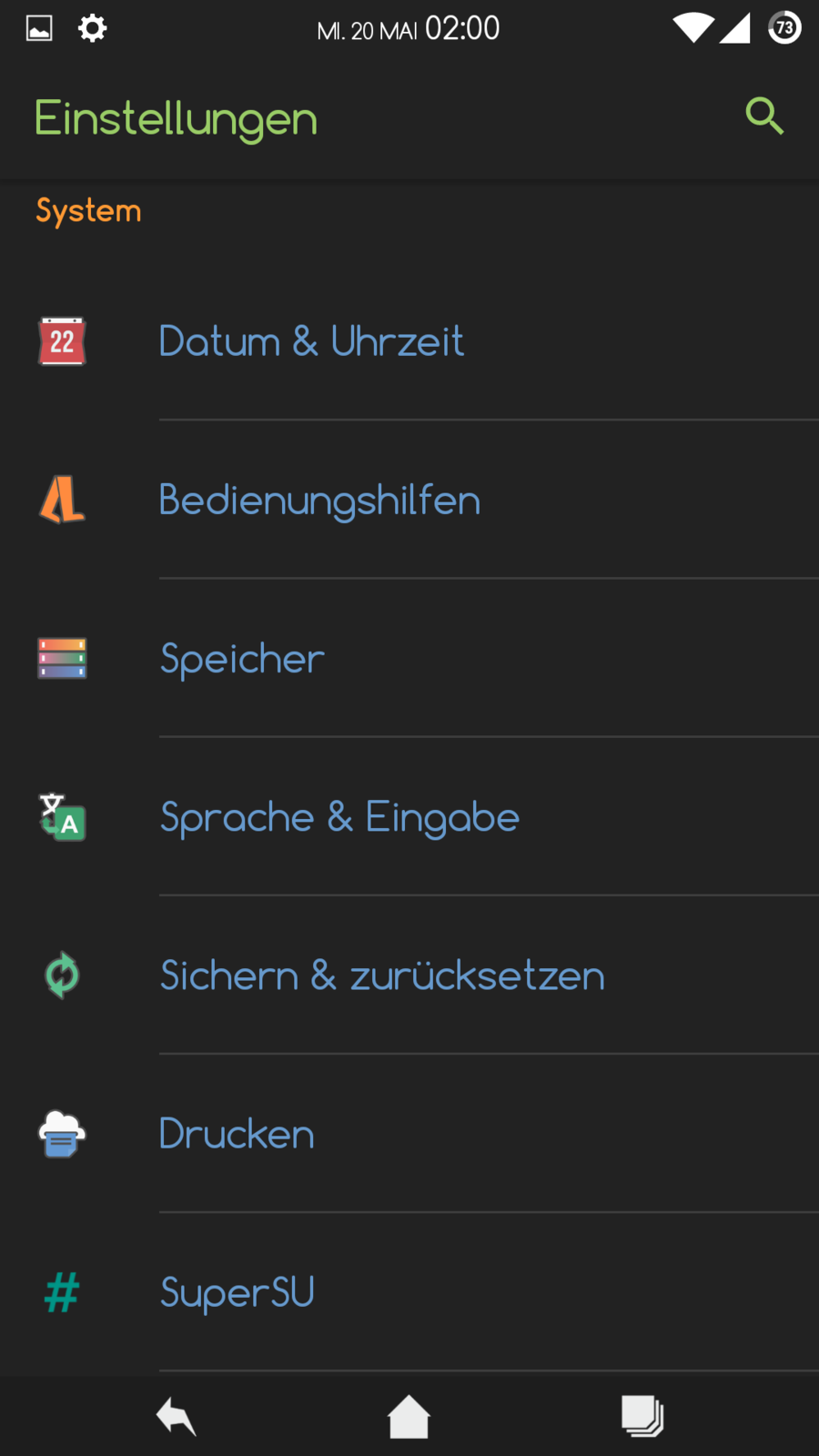Tap the Speicher storage bars icon
This screenshot has height=1456, width=819.
tap(62, 658)
